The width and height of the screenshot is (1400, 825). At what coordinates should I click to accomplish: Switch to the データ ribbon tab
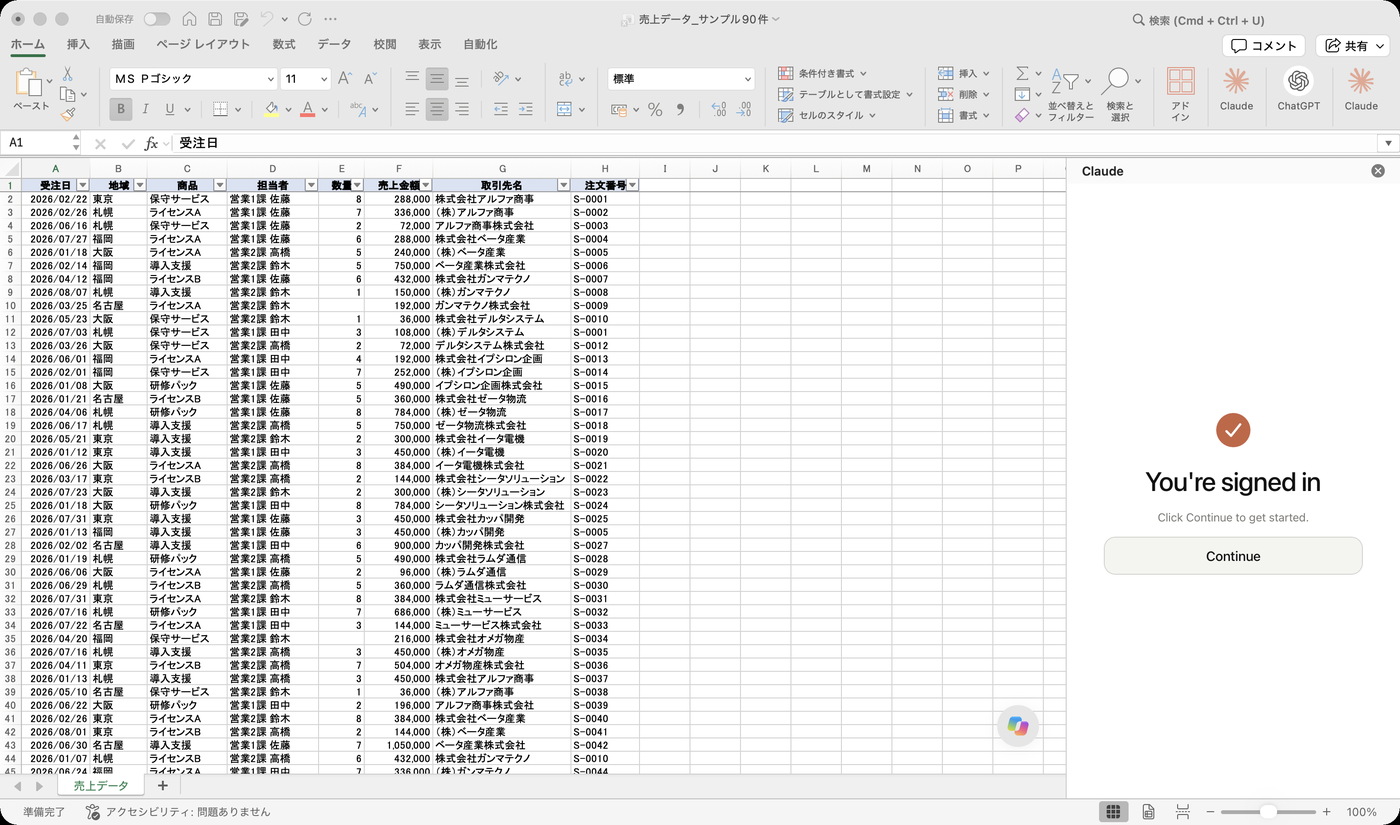pos(334,44)
